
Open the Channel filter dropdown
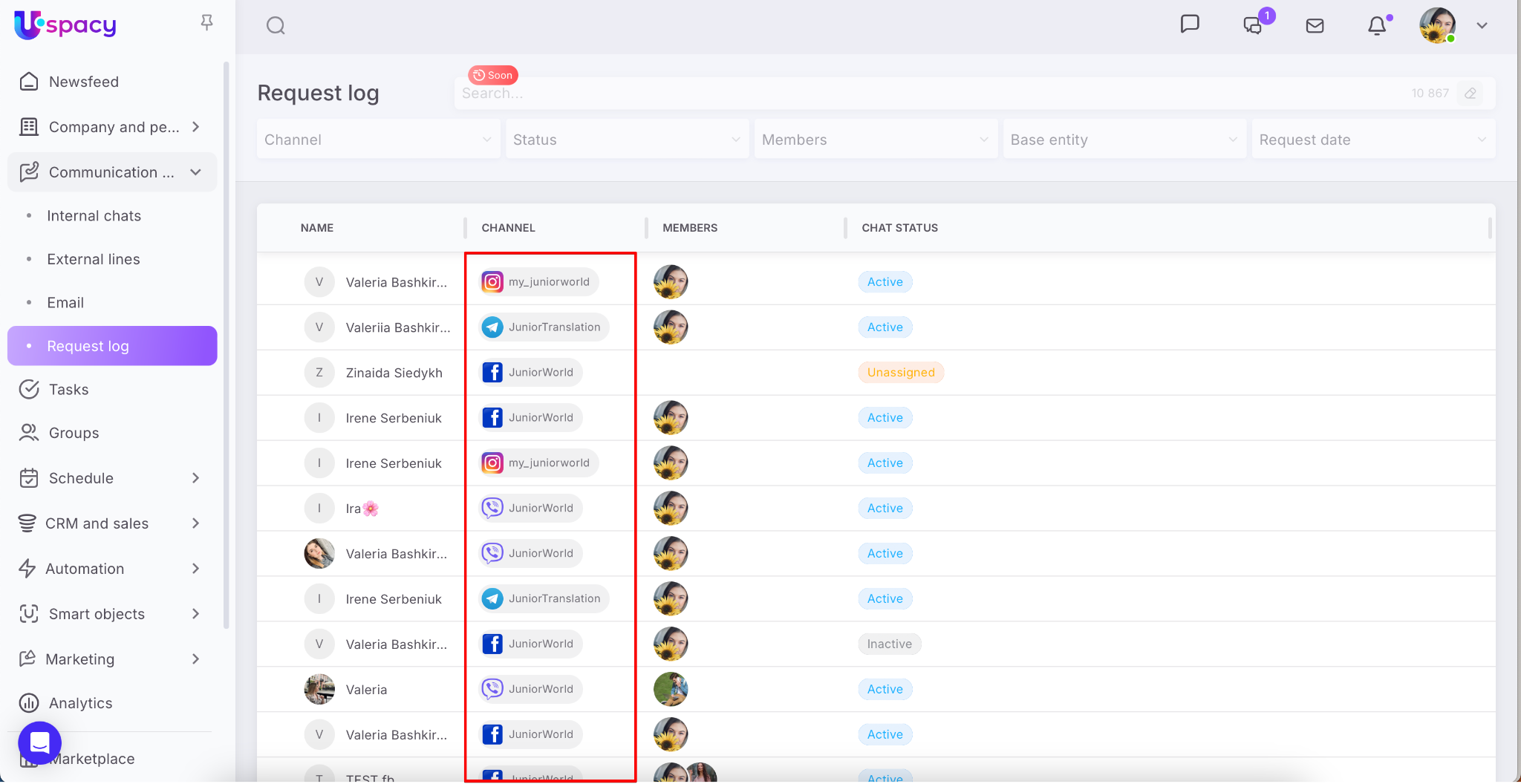[378, 140]
